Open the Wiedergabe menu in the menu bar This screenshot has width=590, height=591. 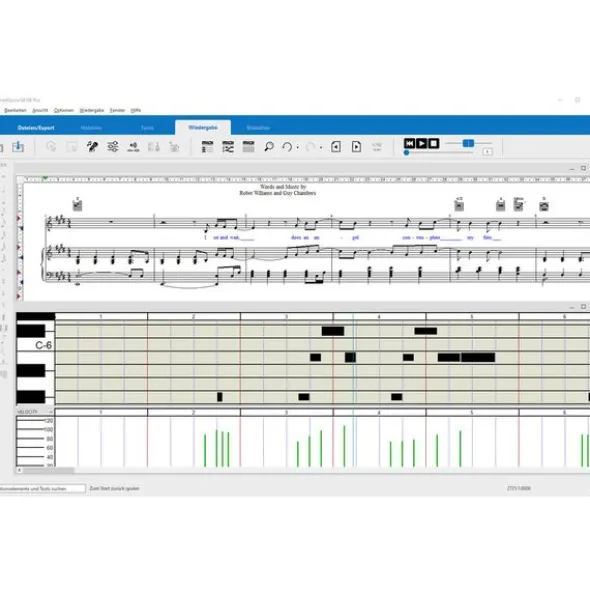92,110
